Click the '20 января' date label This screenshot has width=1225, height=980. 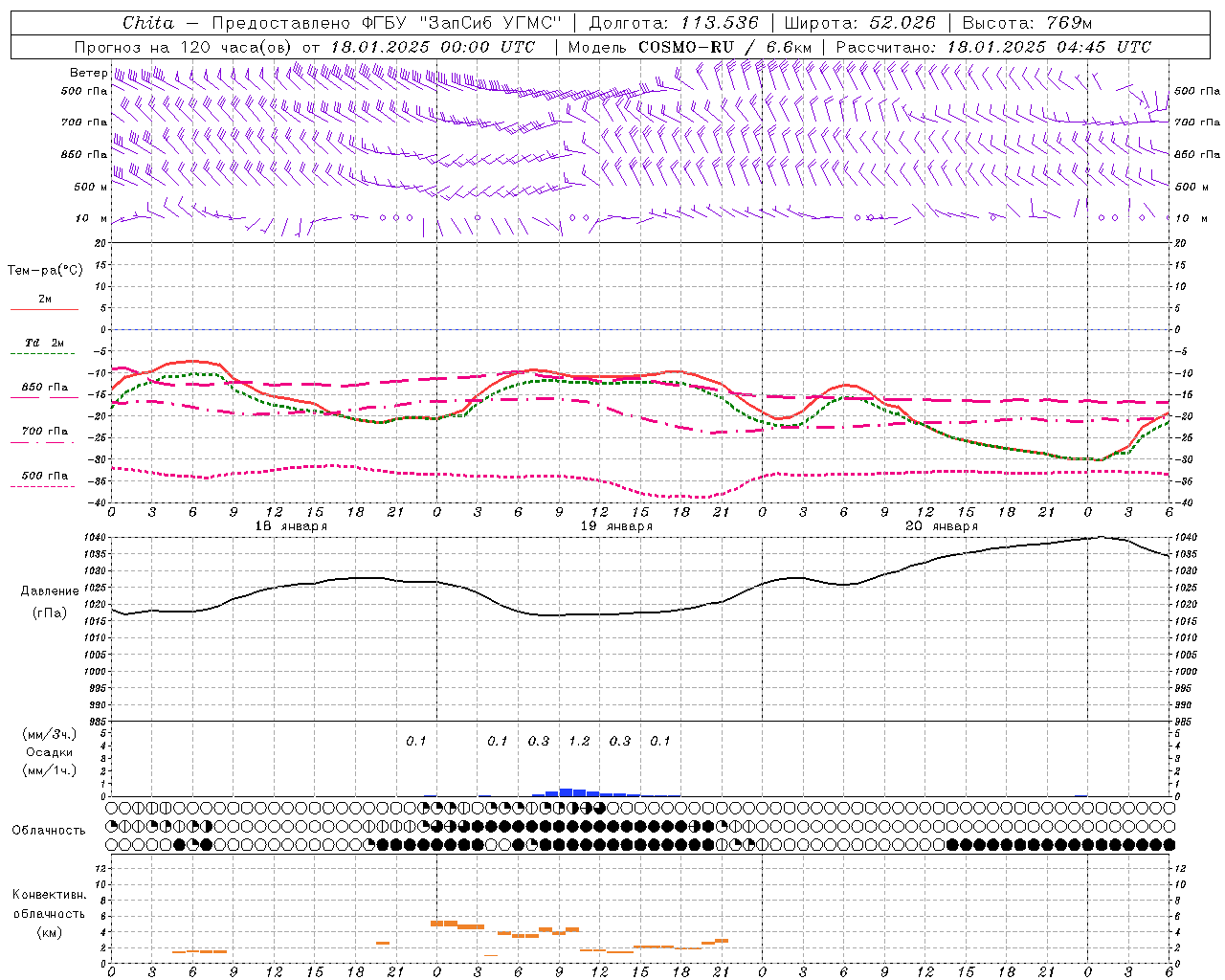[x=942, y=526]
